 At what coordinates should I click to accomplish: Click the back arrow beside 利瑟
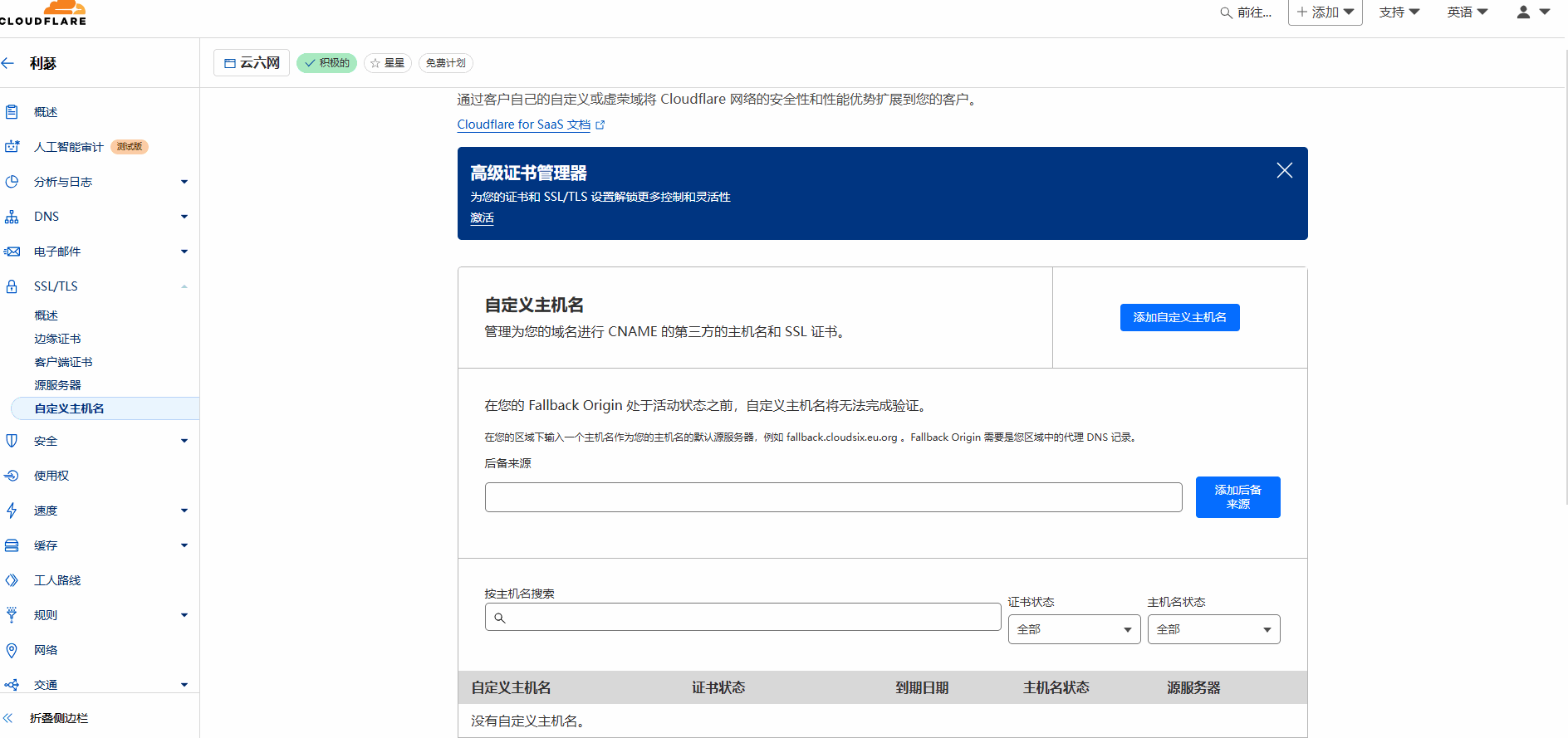tap(8, 63)
